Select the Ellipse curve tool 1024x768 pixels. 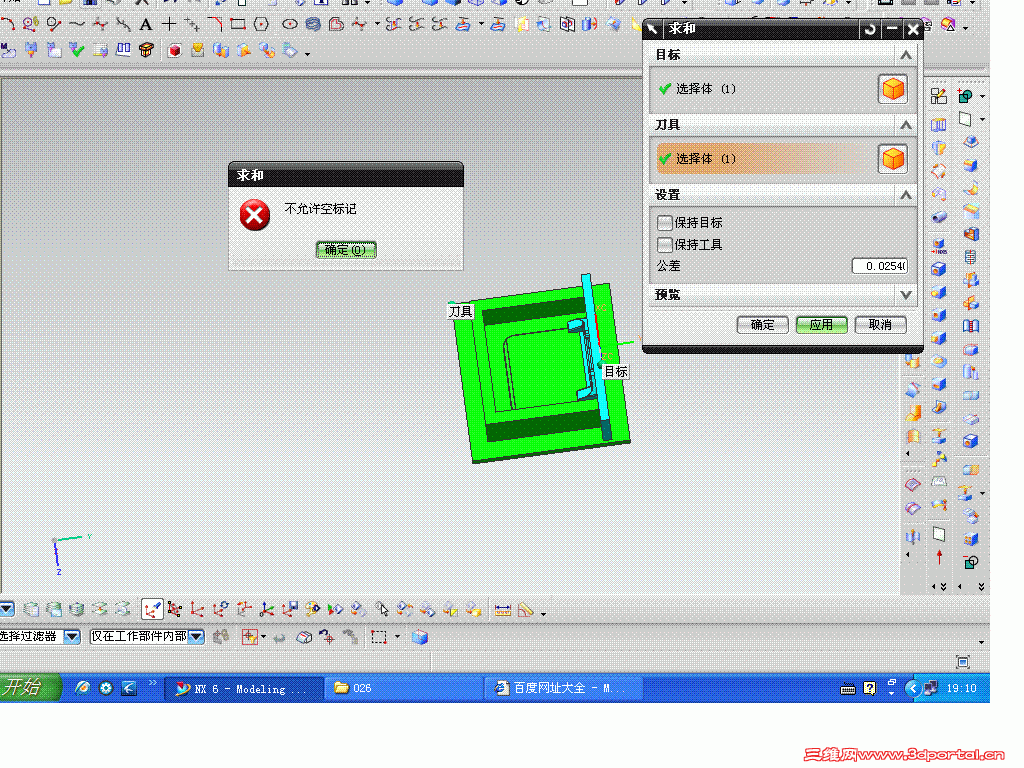289,25
